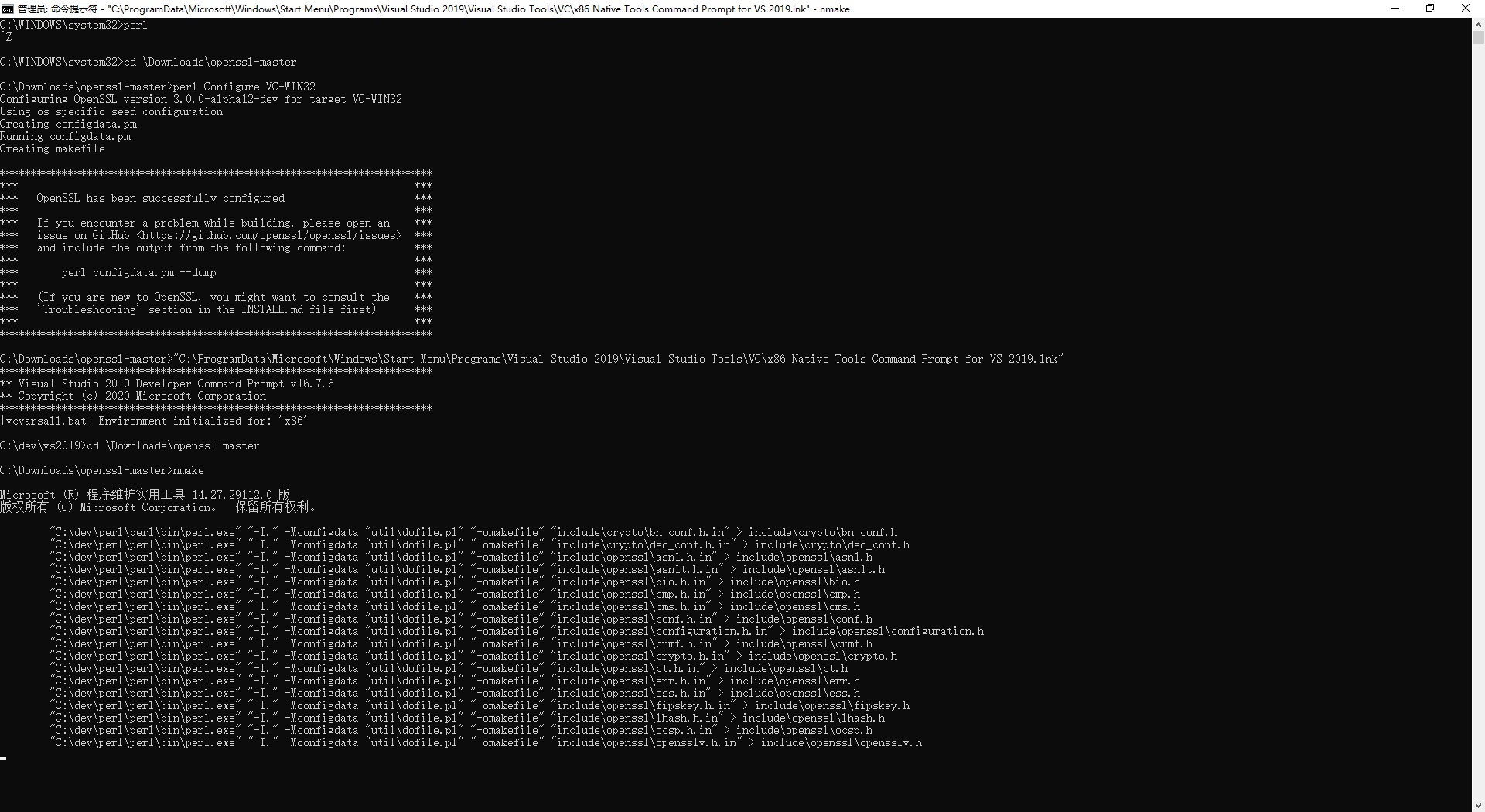
Task: Click the x86 Native Tools .lnk command line
Action: pos(532,359)
